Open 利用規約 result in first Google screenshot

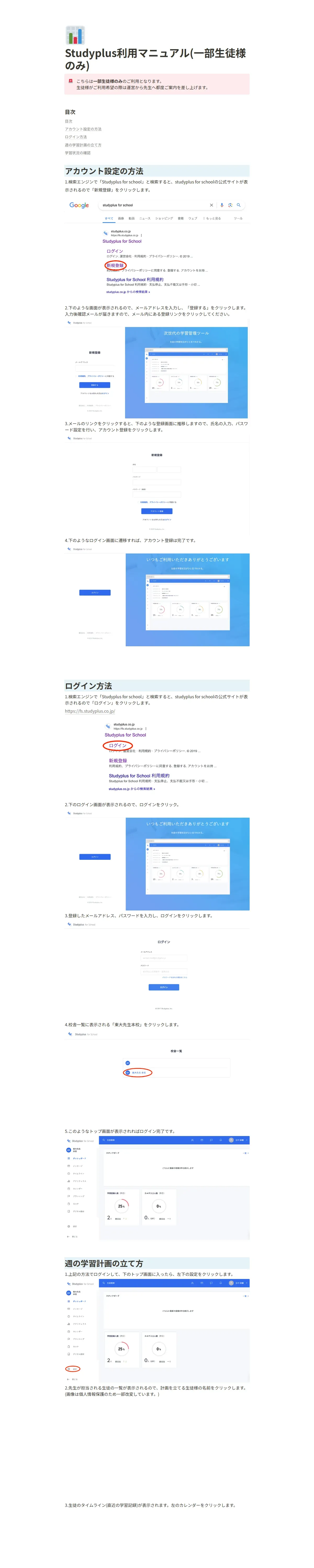click(135, 279)
